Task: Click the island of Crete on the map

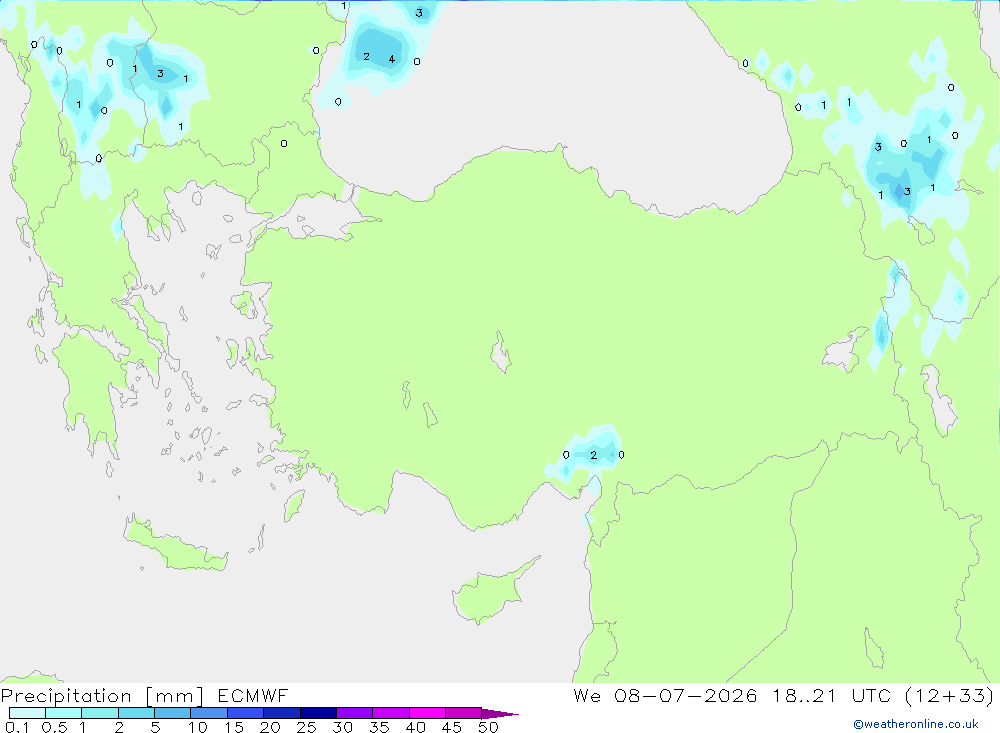Action: 175,545
